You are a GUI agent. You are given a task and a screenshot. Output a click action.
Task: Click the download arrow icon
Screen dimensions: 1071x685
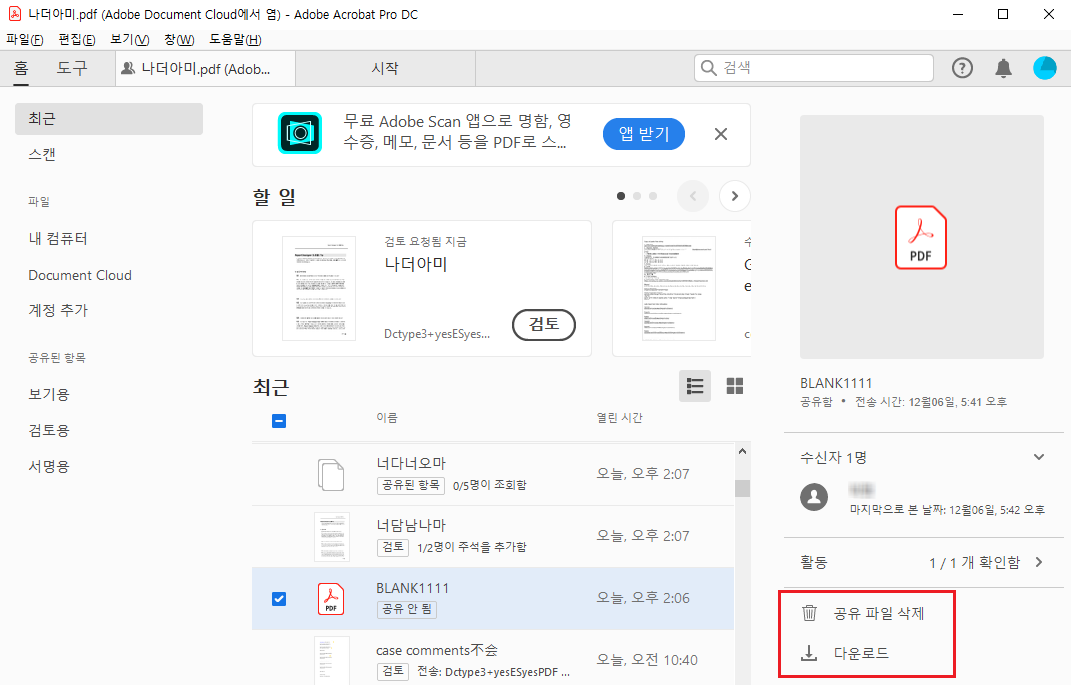[809, 653]
